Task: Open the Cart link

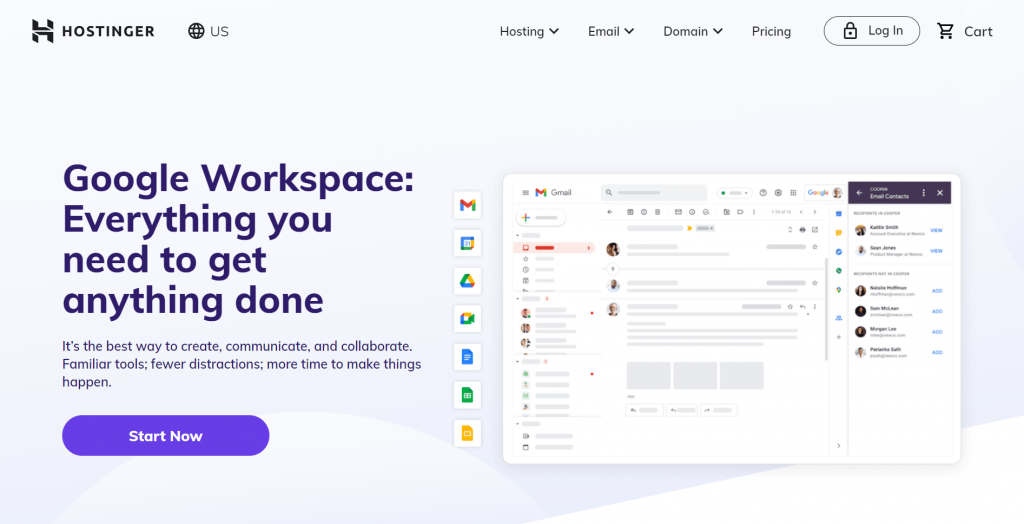Action: tap(965, 31)
